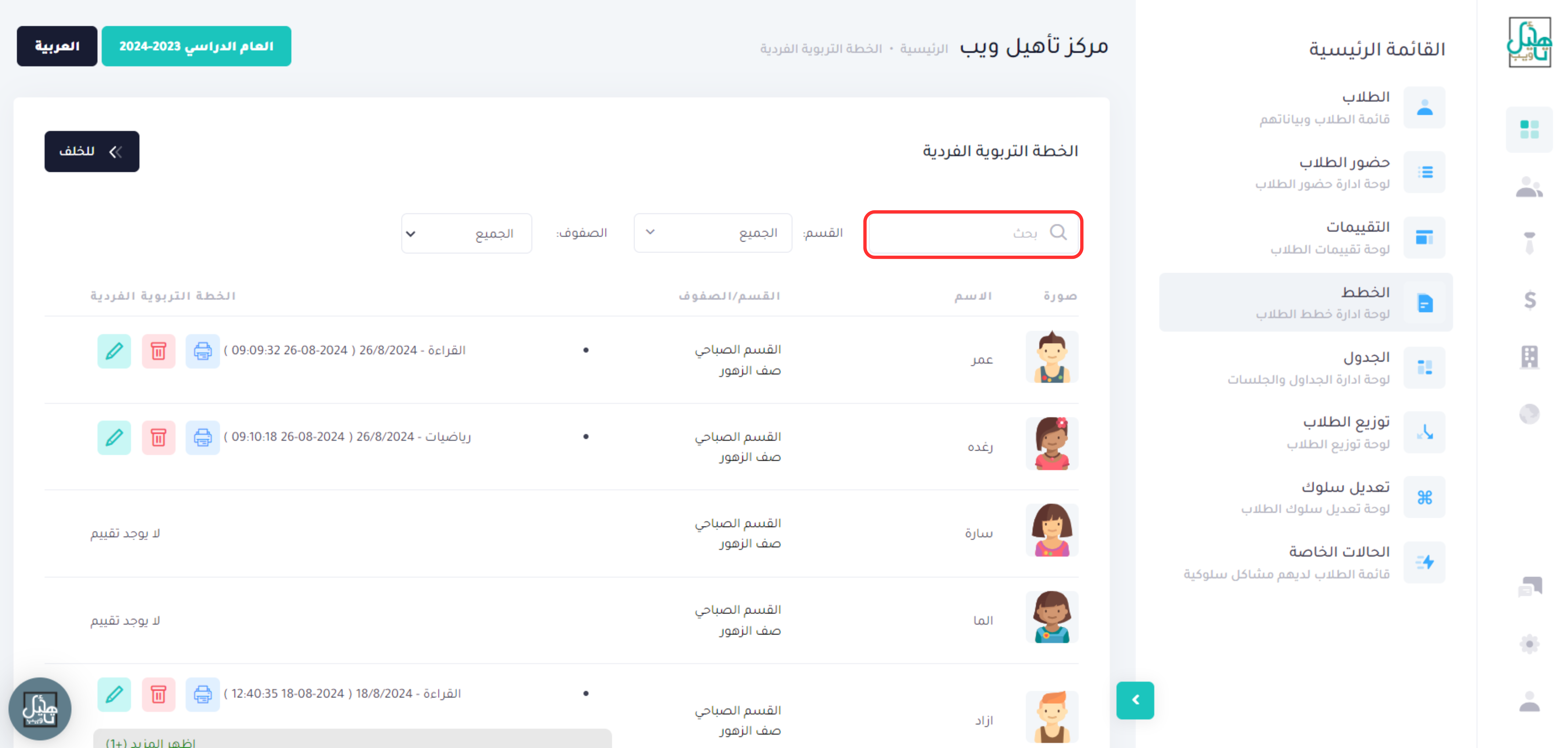This screenshot has height=748, width=1568.
Task: Delete عمر's القراءة plan
Action: point(158,351)
